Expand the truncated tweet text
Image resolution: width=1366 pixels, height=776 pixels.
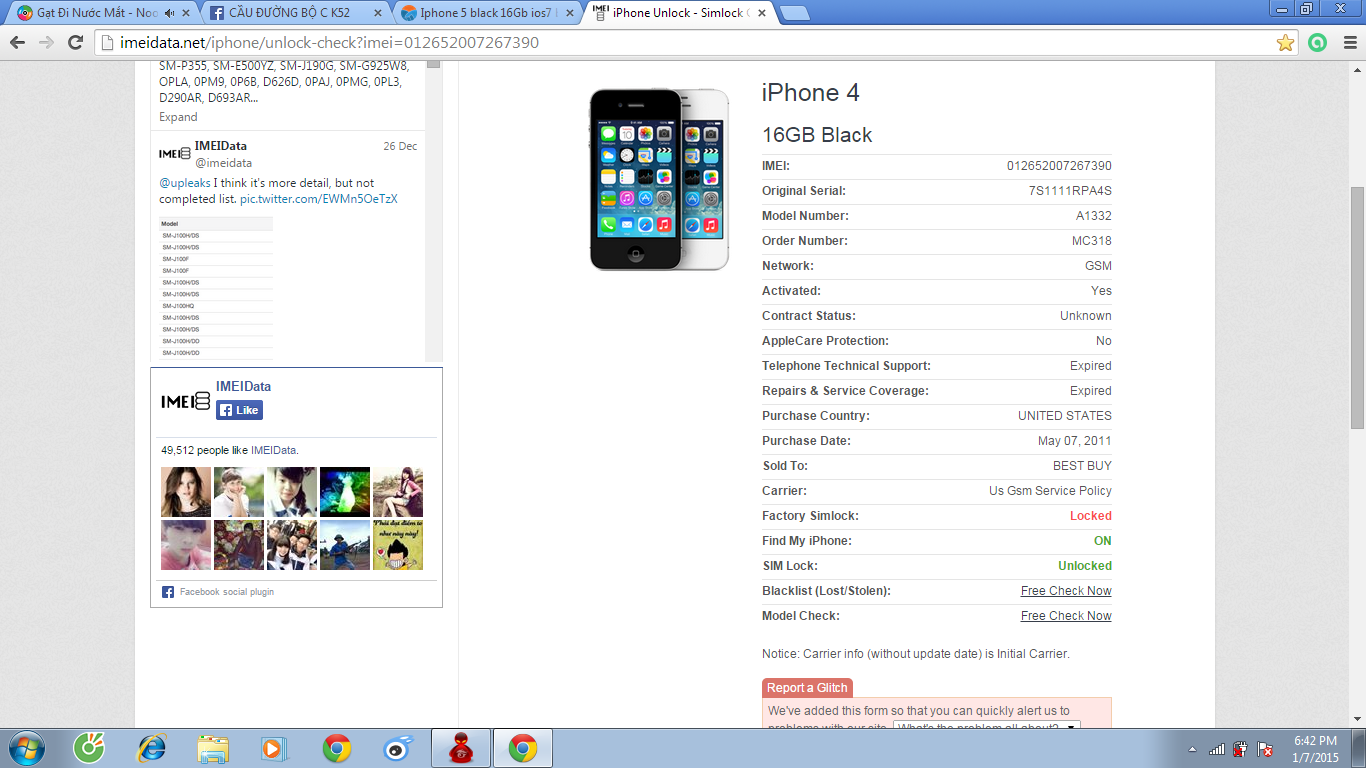[x=178, y=117]
